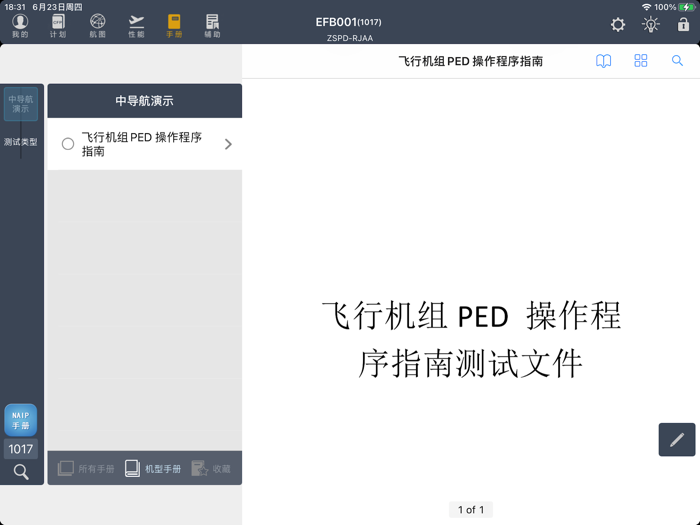Open the book reading-mode icon
Viewport: 700px width, 525px height.
point(604,61)
